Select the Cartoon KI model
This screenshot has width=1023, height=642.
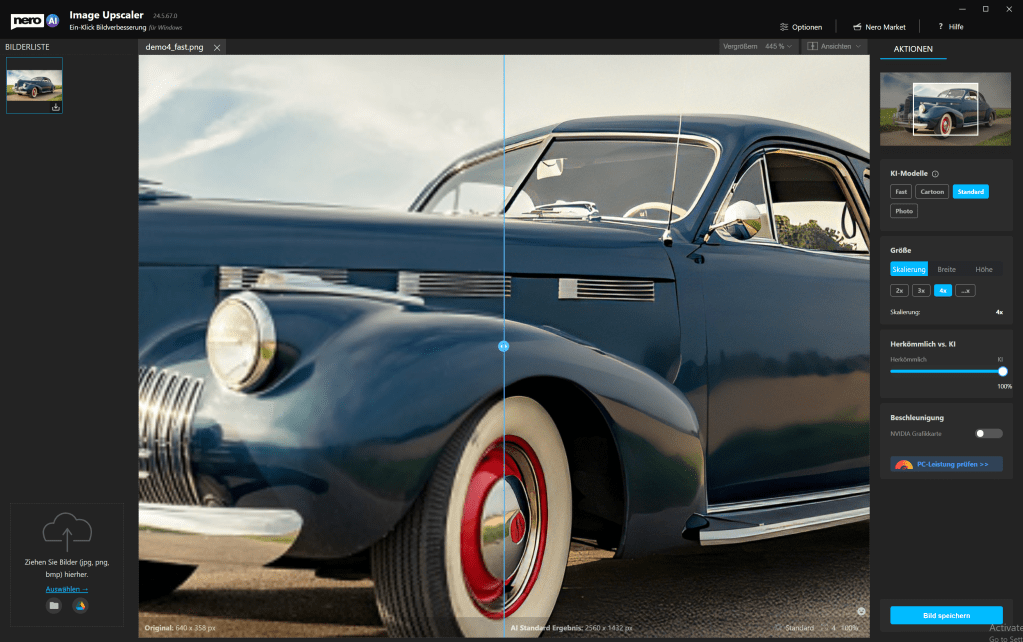coord(932,191)
